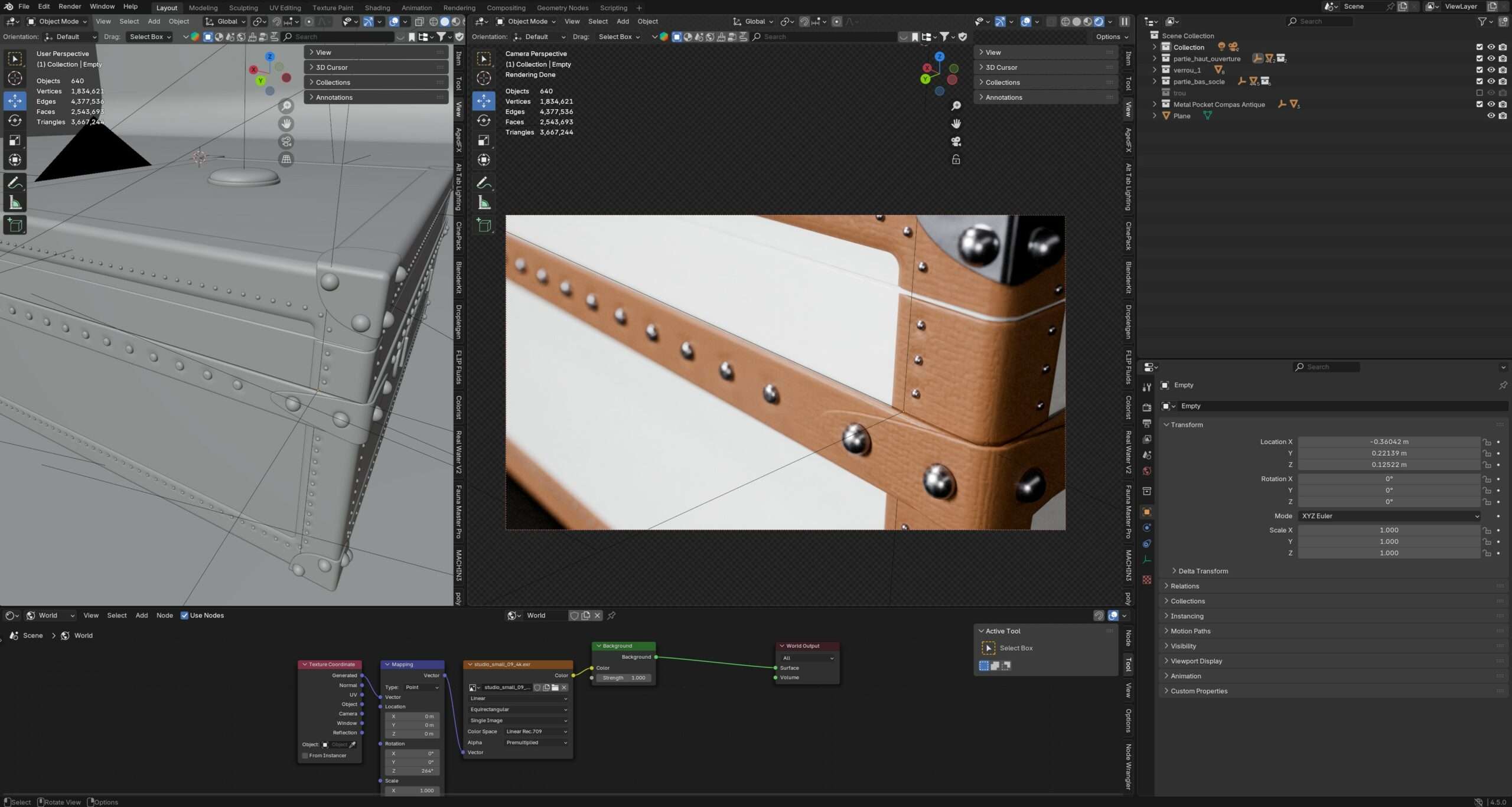This screenshot has height=807, width=1512.
Task: Uncheck the verrou_1 collection checkbox
Action: (x=1479, y=70)
